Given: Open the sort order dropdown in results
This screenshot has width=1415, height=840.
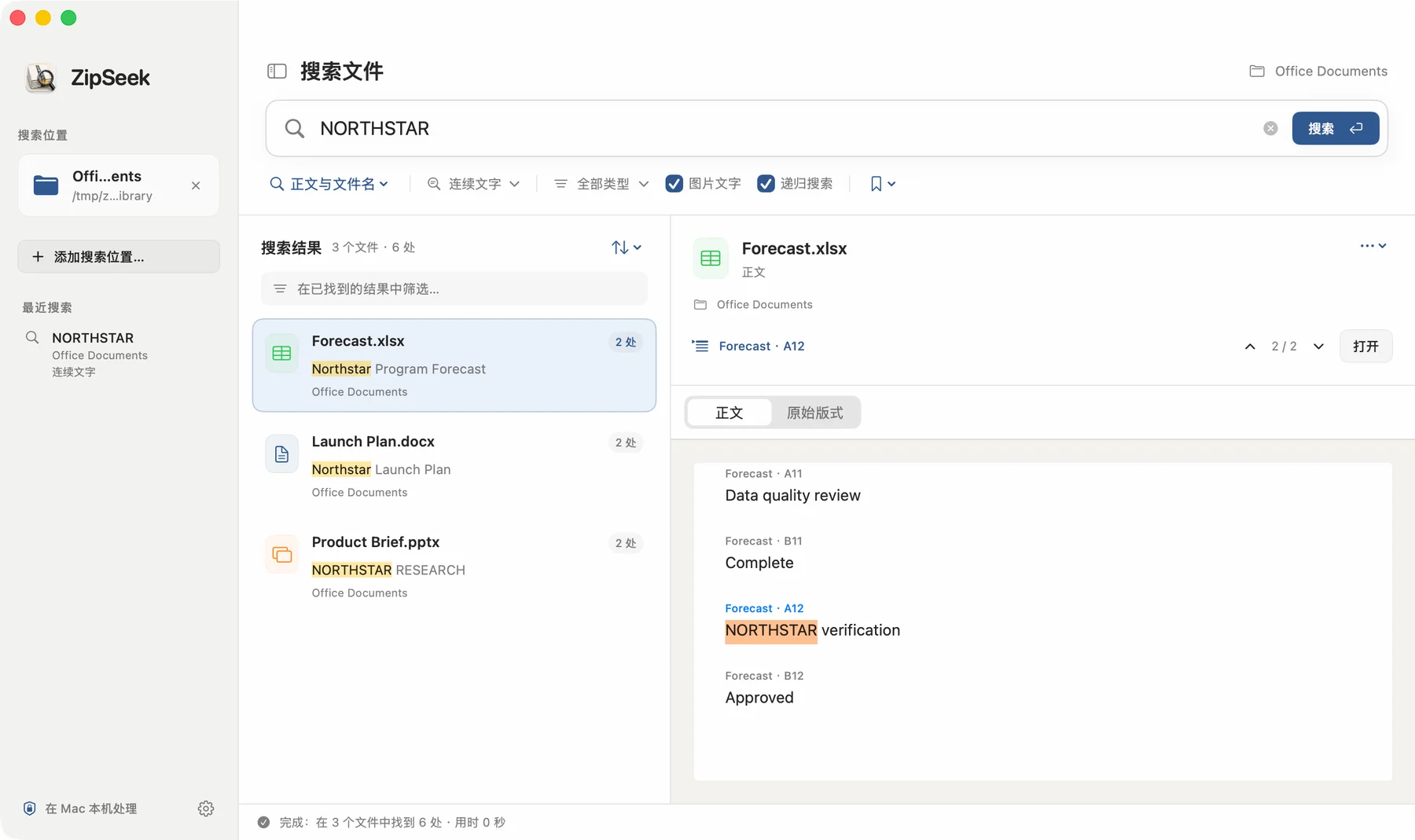Looking at the screenshot, I should click(x=627, y=248).
